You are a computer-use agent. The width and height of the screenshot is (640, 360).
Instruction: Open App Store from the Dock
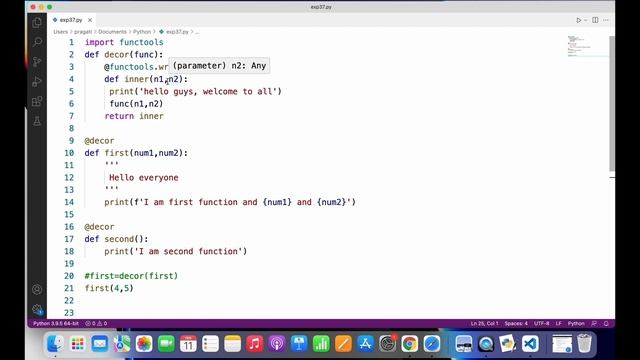pyautogui.click(x=365, y=343)
